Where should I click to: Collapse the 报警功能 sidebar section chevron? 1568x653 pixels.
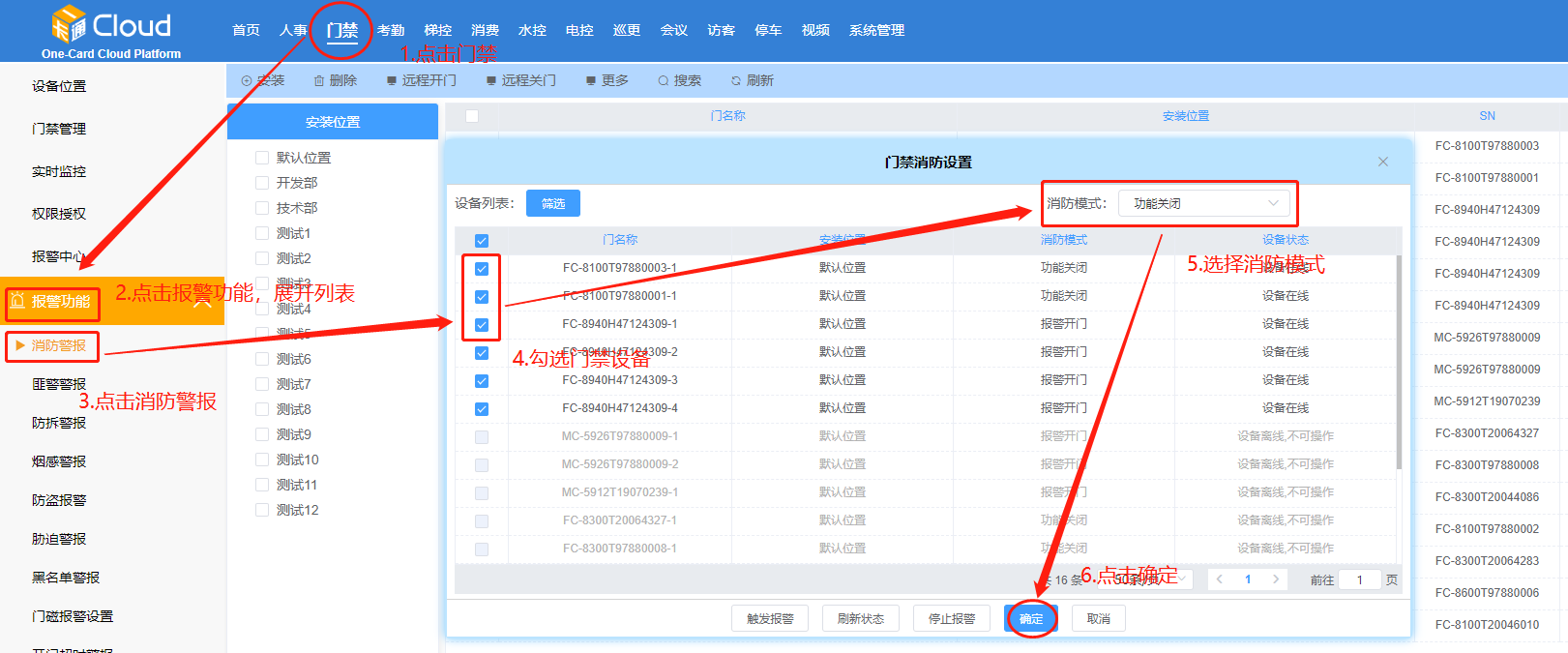click(203, 302)
